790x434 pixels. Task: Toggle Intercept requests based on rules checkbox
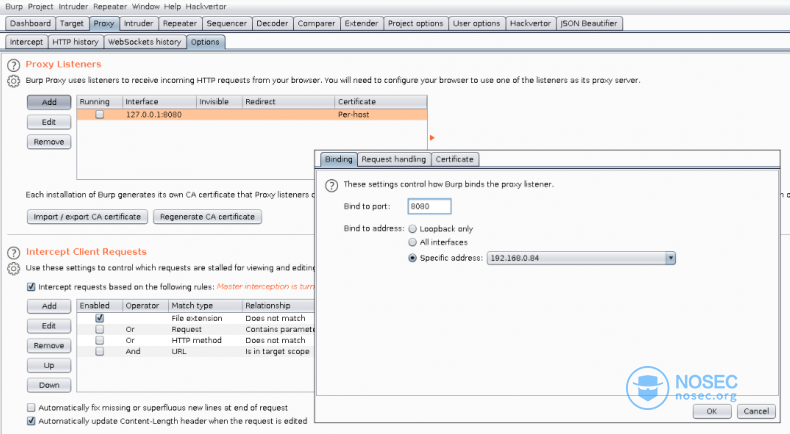click(31, 287)
